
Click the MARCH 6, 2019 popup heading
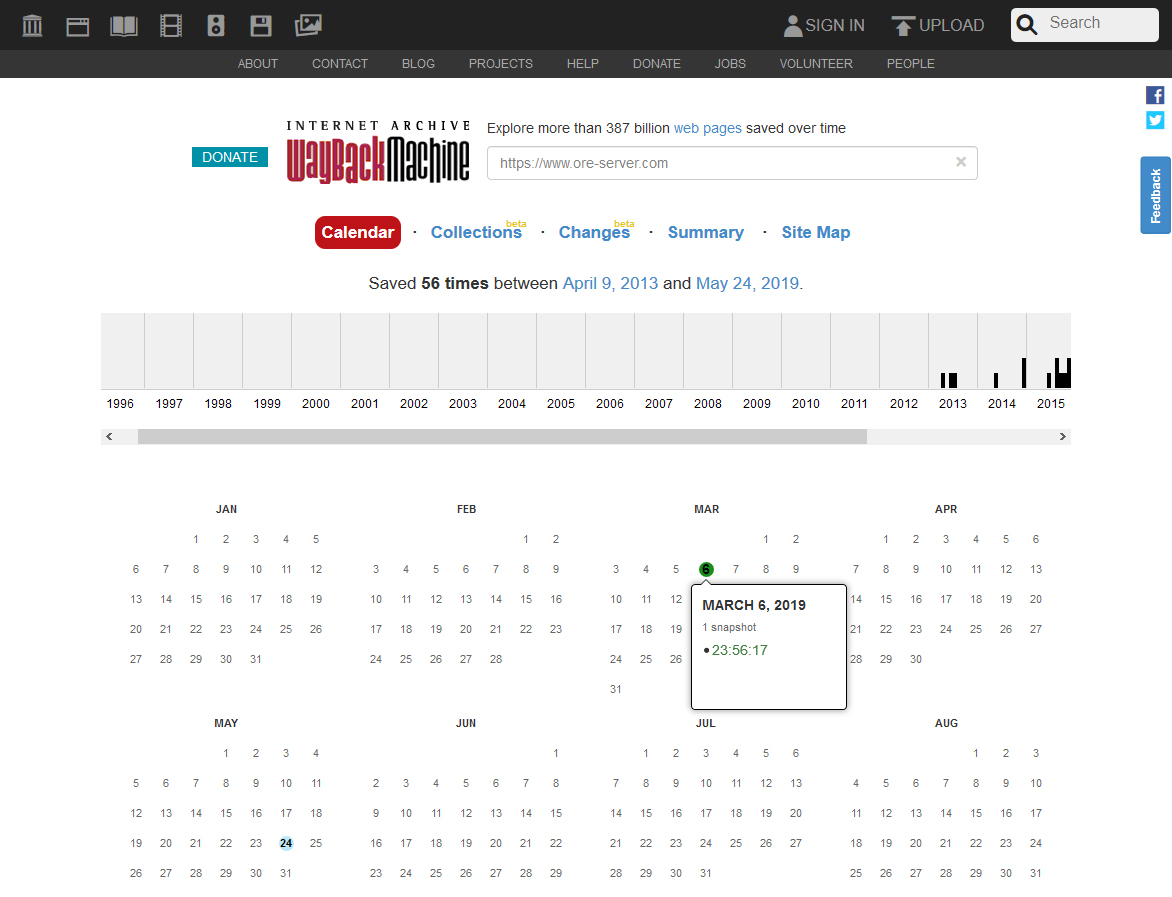(x=753, y=605)
